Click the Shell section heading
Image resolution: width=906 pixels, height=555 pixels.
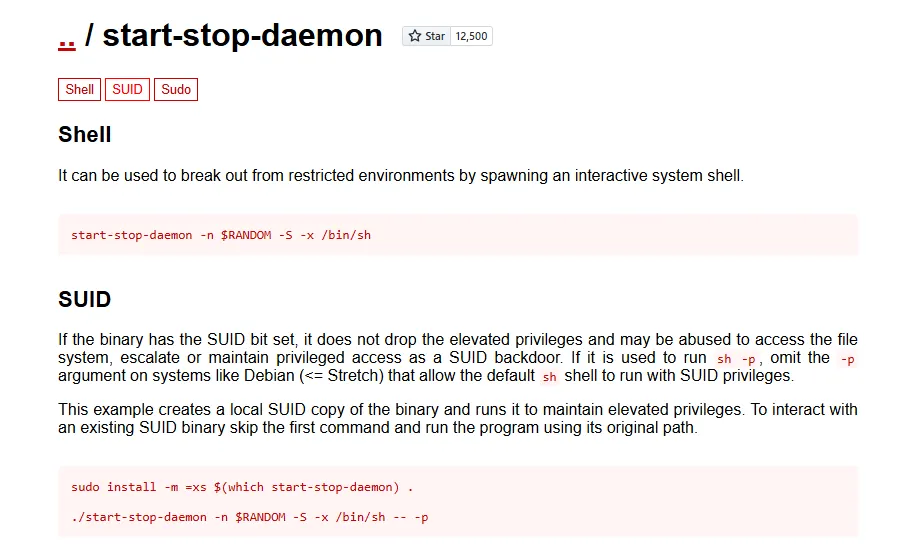point(85,135)
